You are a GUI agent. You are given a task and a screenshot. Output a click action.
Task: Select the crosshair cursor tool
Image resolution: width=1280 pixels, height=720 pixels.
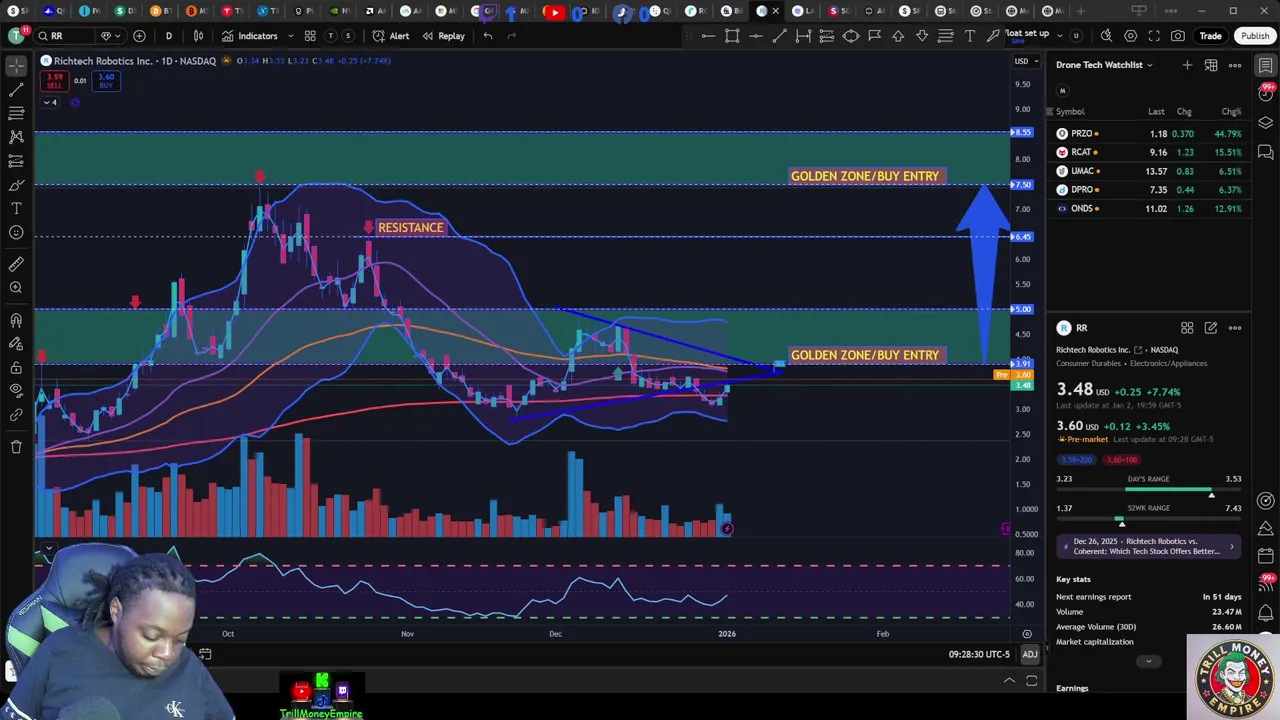(x=16, y=65)
